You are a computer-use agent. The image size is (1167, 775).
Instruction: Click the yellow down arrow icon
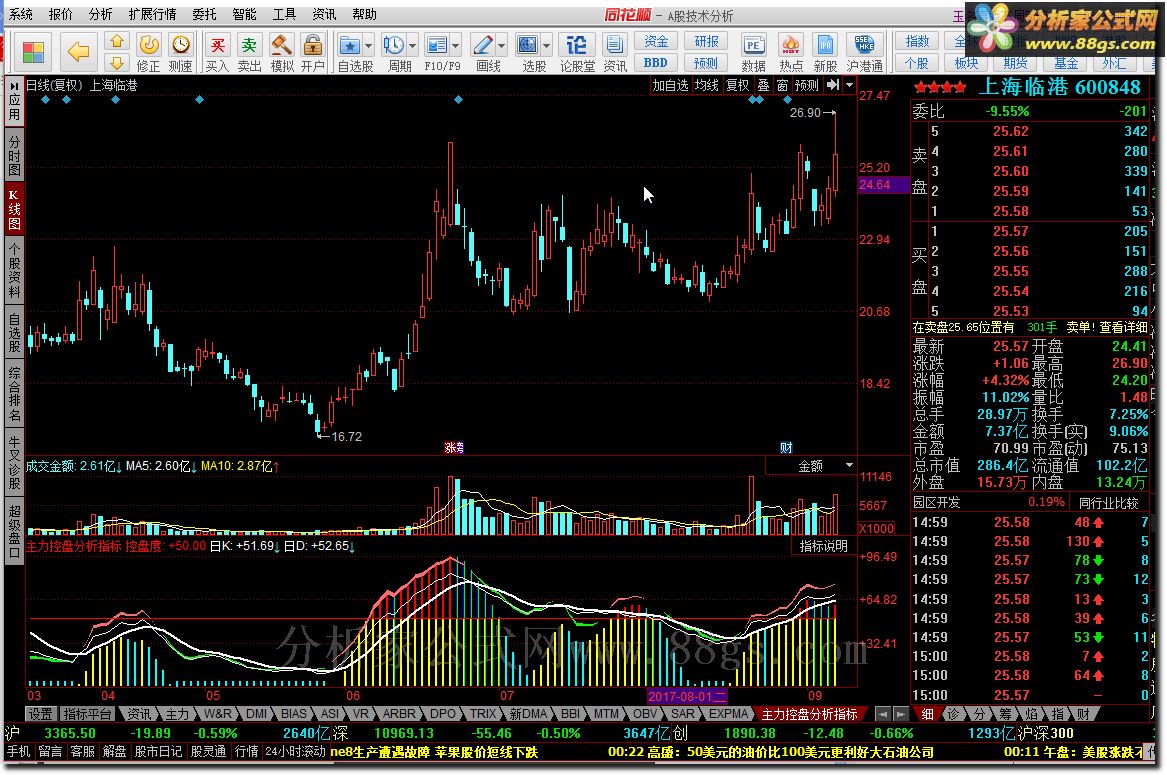pos(116,62)
